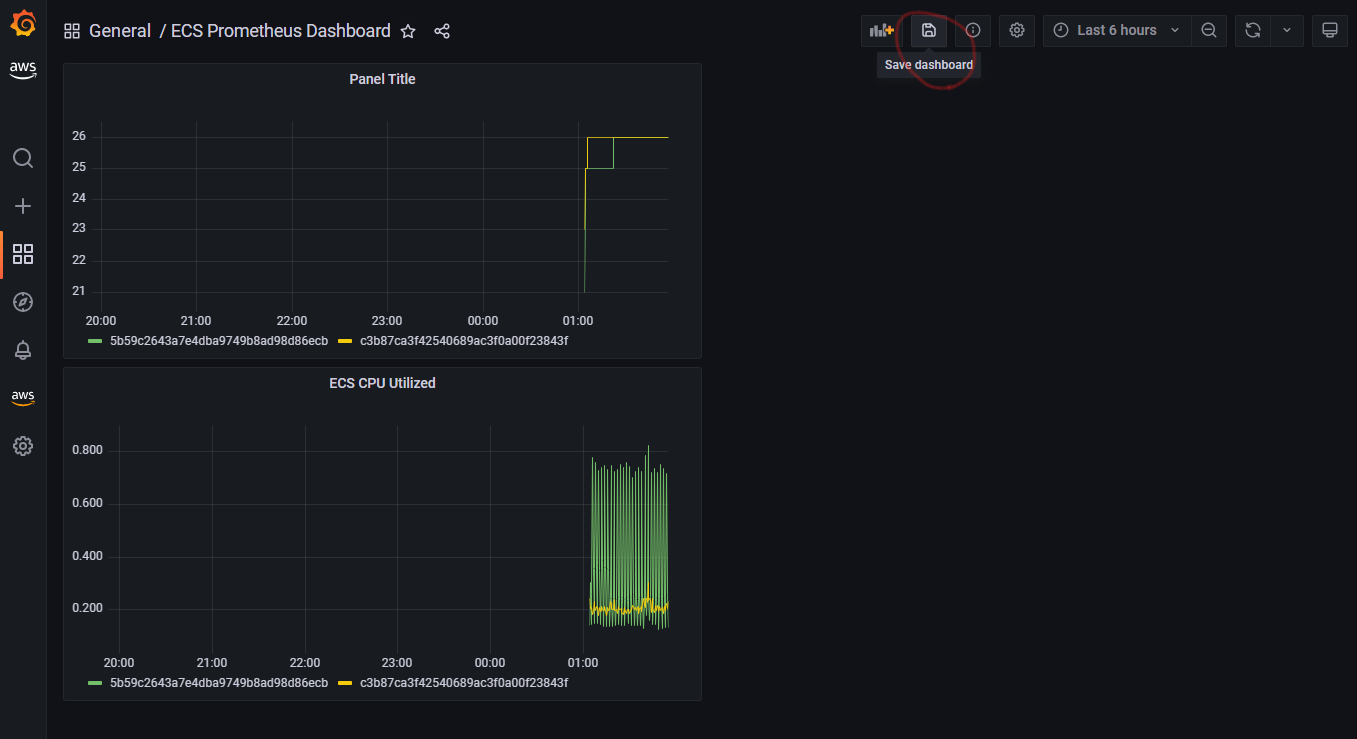Share dashboard using the share icon

(x=442, y=31)
